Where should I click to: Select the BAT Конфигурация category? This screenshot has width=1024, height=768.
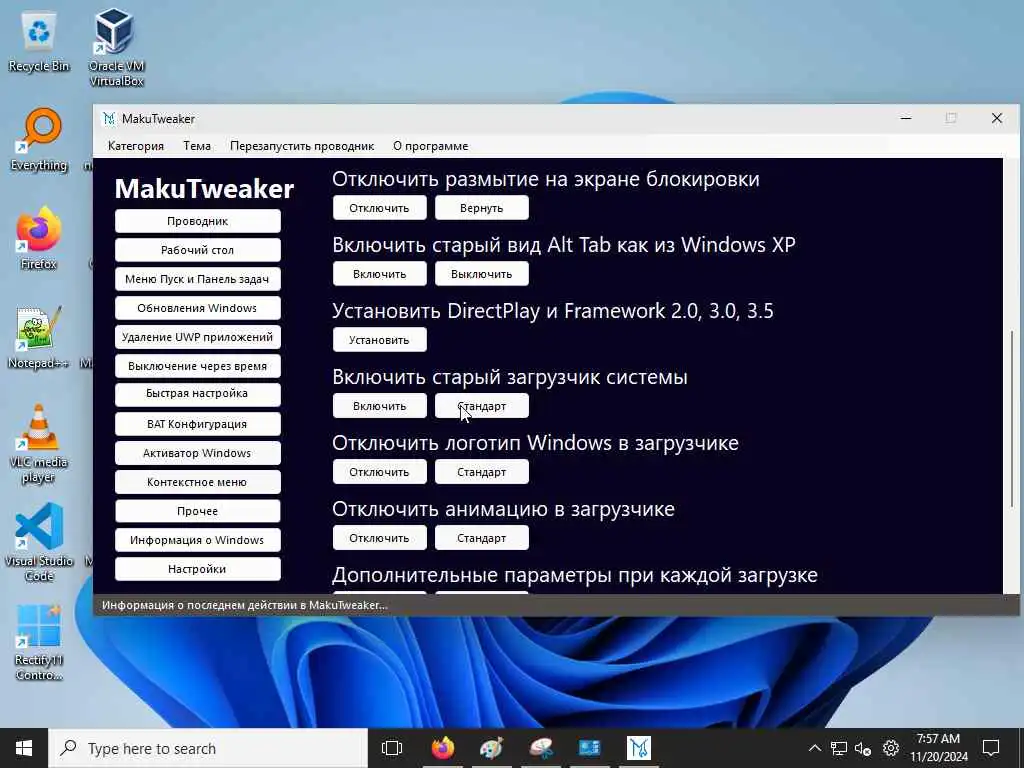tap(198, 424)
